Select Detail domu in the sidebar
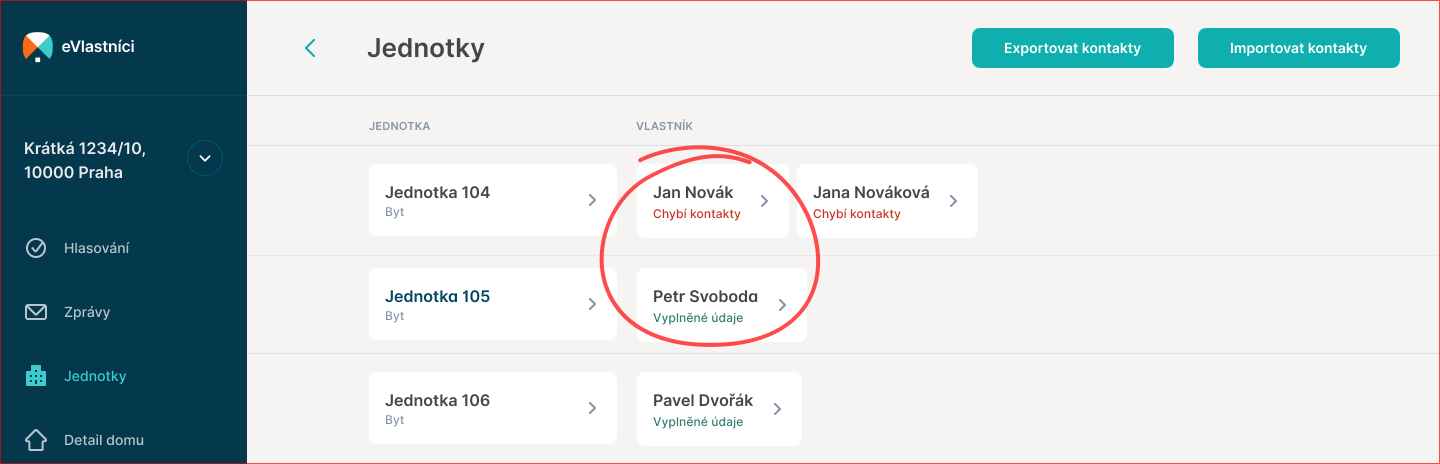1440x464 pixels. [x=104, y=440]
